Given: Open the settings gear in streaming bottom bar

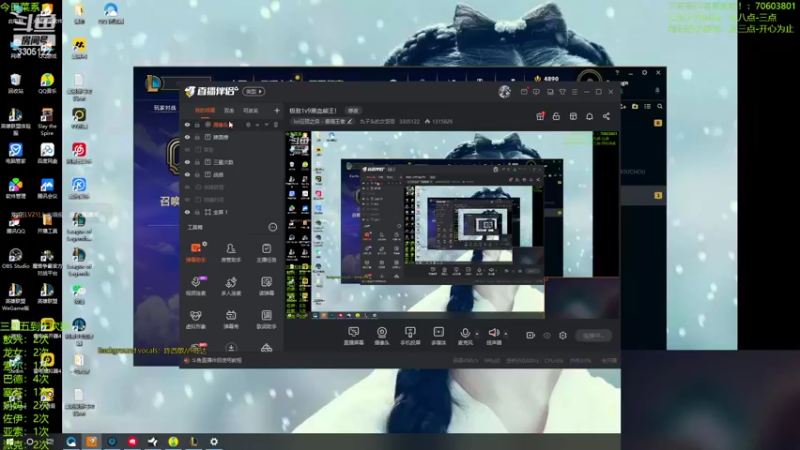Looking at the screenshot, I should (563, 335).
